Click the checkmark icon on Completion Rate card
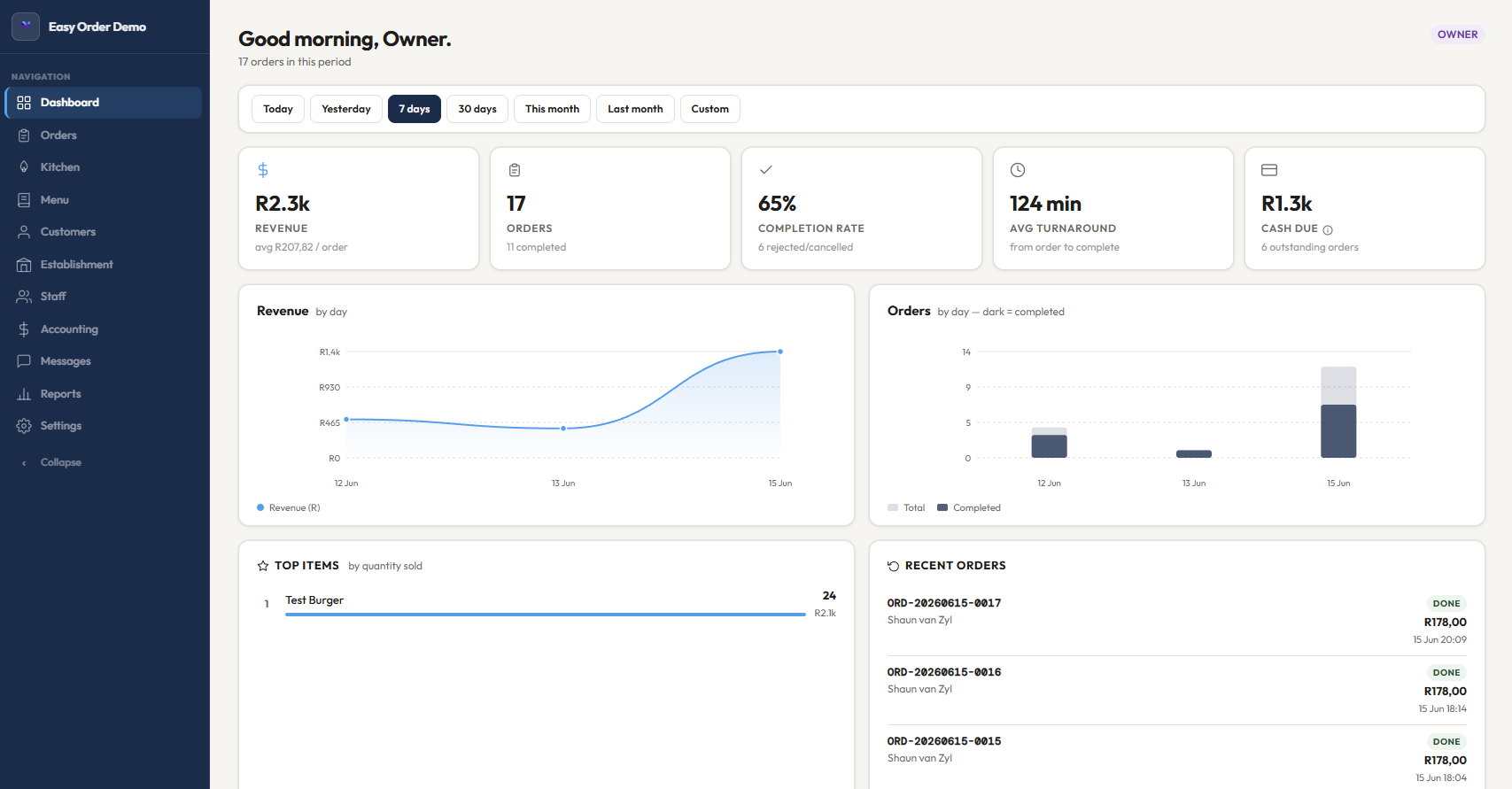 coord(766,170)
